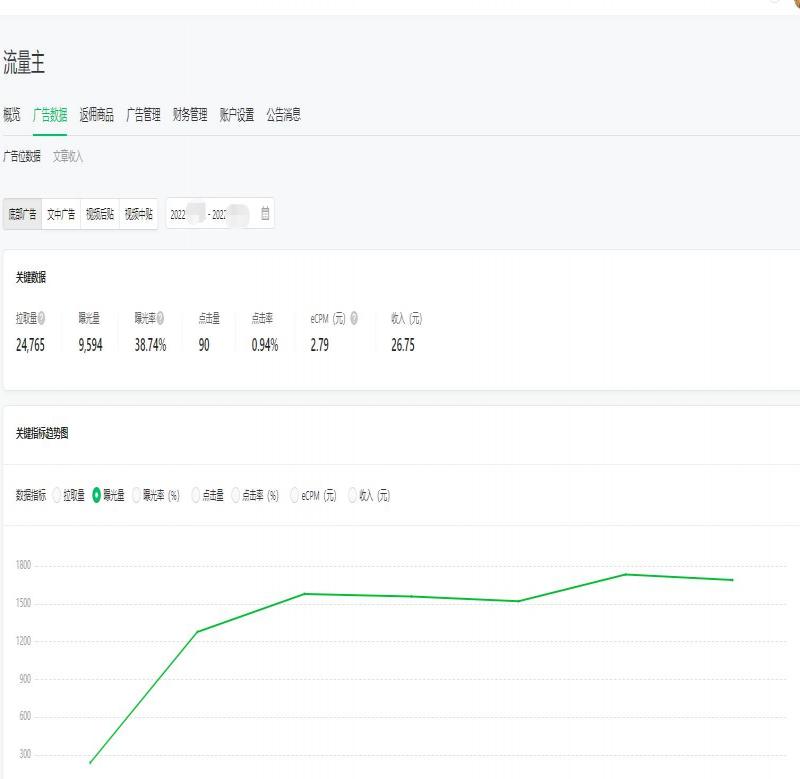Open the date range picker field
This screenshot has width=800, height=779.
[220, 214]
